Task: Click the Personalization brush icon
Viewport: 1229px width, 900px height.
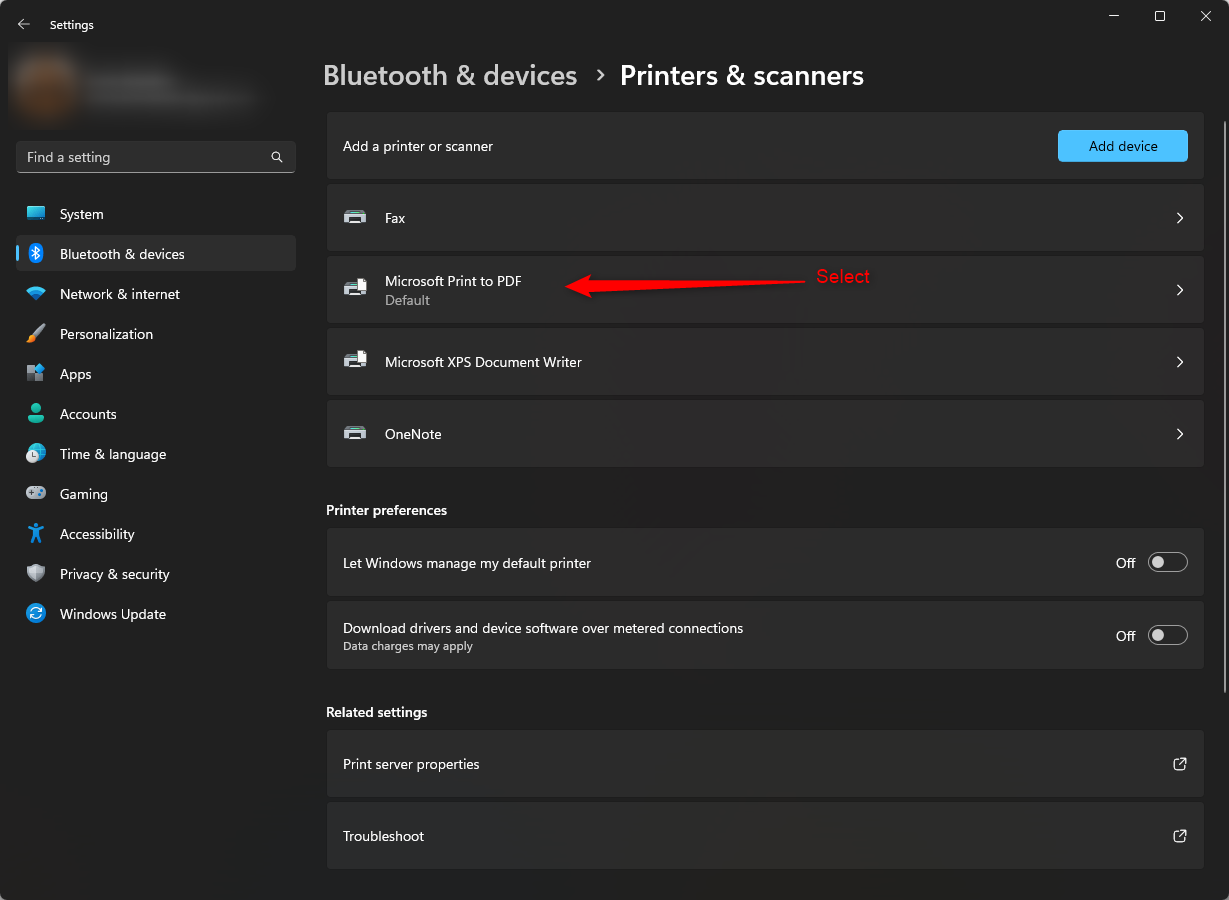Action: pos(36,334)
